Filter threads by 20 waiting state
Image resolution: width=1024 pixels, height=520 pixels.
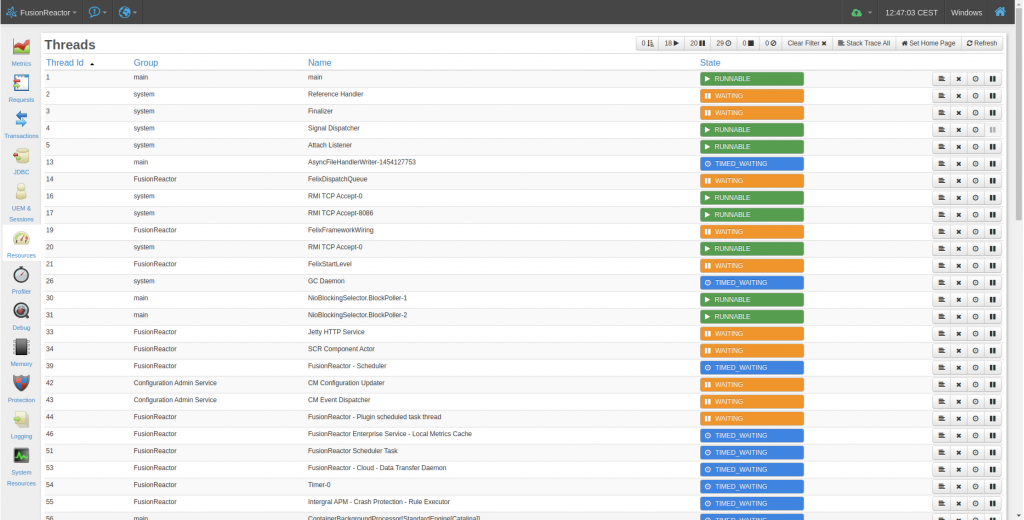(x=697, y=43)
